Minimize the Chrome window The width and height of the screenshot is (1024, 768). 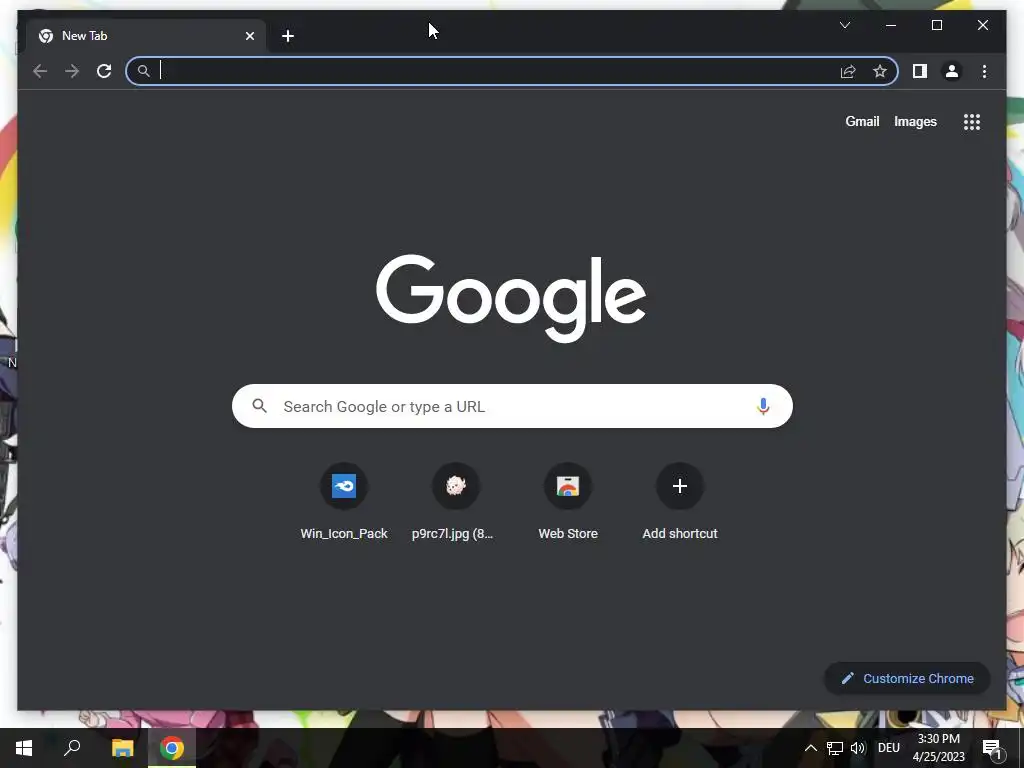tap(891, 25)
